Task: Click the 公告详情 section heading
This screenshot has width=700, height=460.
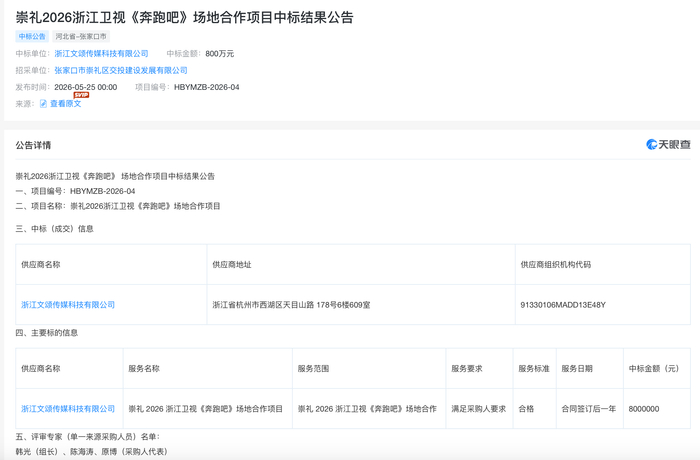Action: click(33, 145)
